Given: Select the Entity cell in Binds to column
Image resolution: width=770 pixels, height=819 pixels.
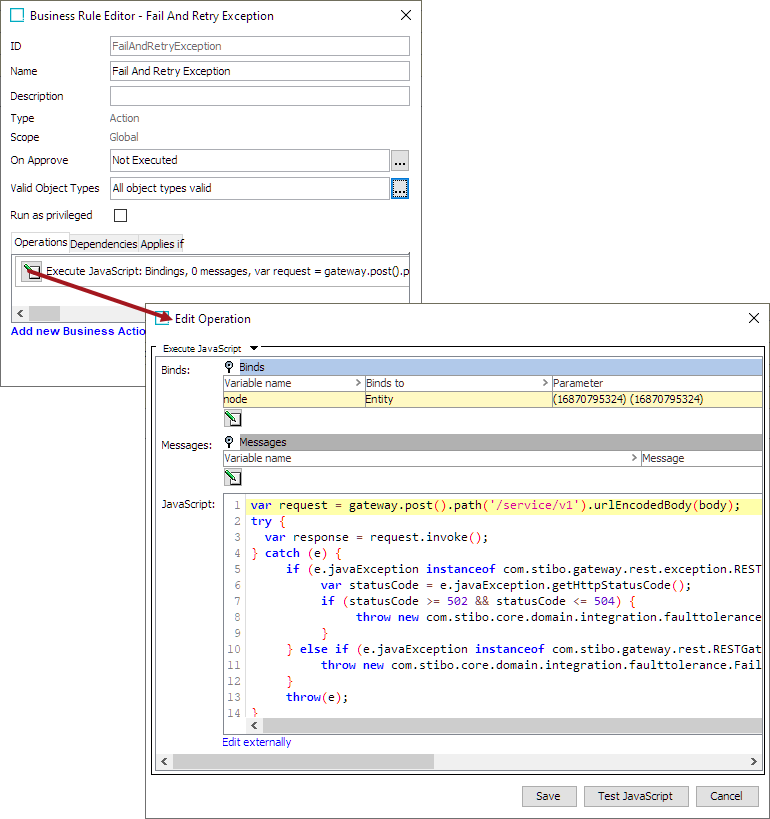Looking at the screenshot, I should pos(458,399).
